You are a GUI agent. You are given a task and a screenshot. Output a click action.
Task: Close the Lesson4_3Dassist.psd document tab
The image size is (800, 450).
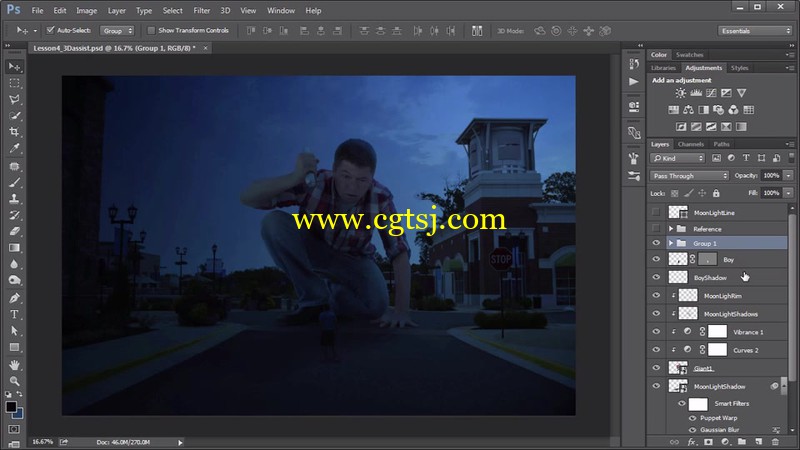[x=206, y=48]
